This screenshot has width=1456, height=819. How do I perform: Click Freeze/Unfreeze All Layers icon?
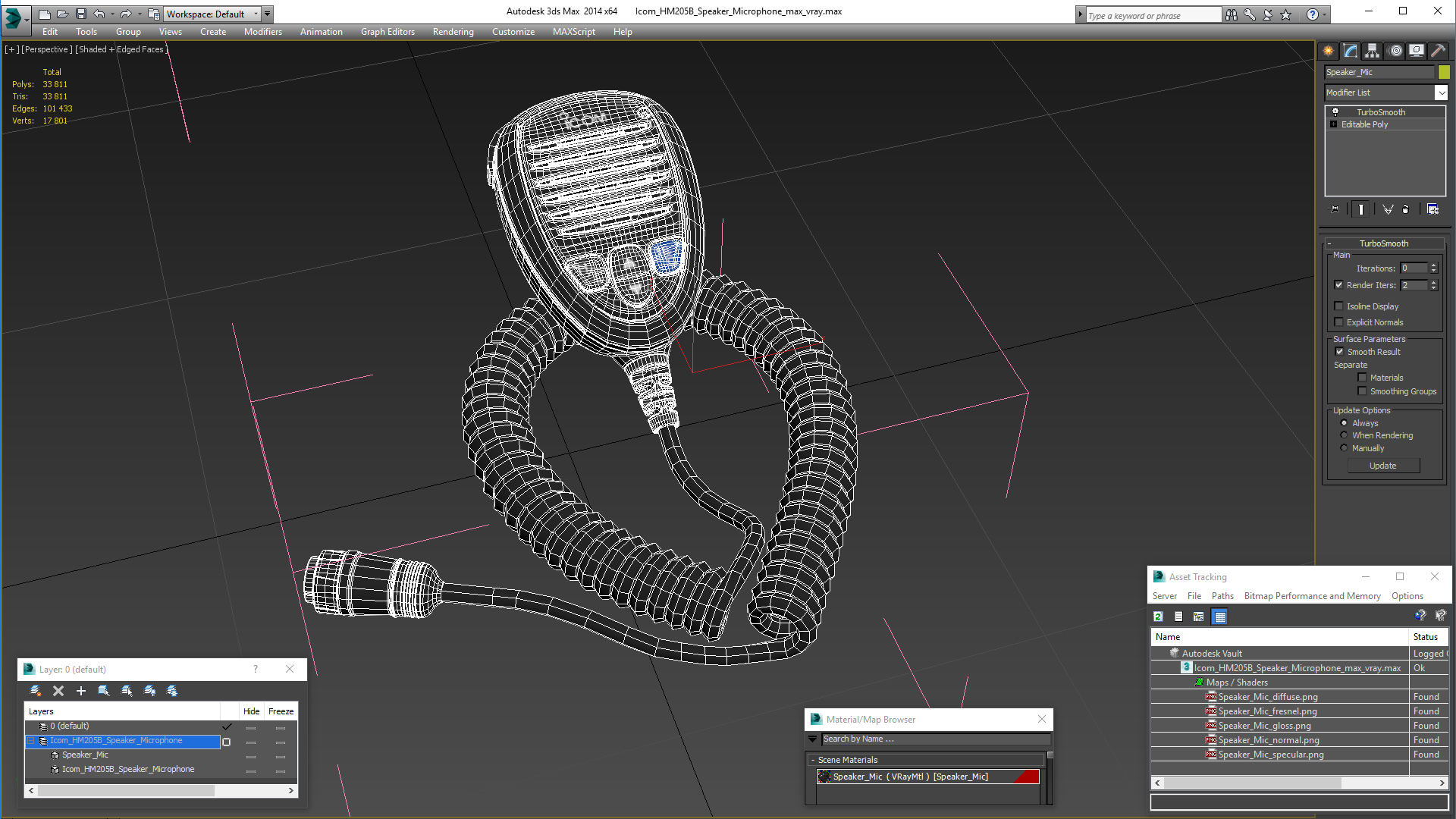[x=172, y=691]
